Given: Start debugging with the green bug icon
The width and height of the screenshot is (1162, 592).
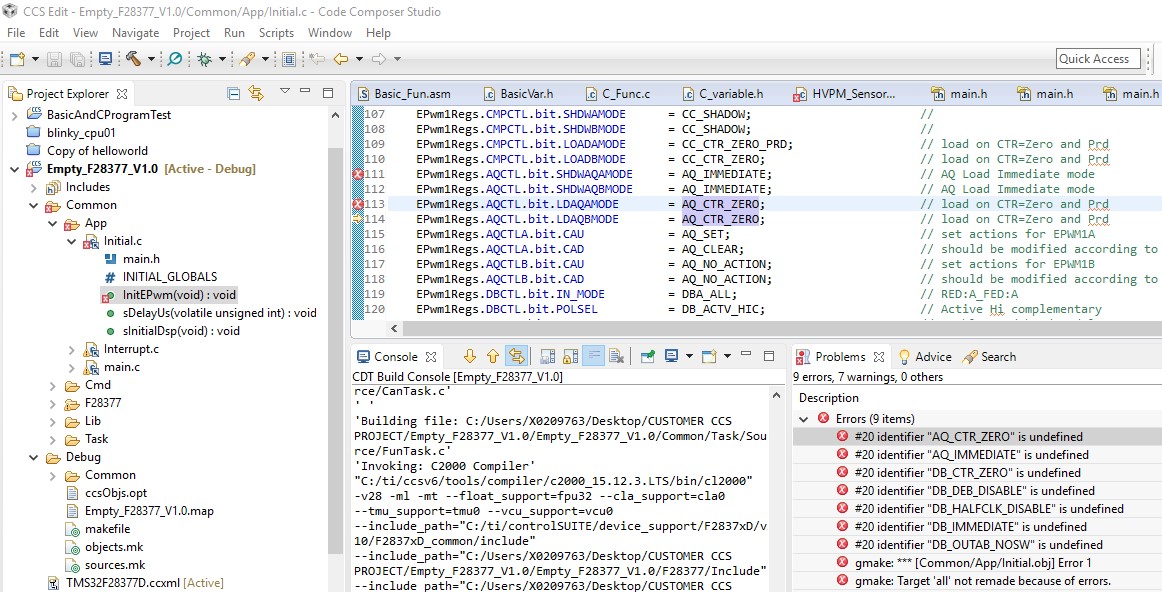Looking at the screenshot, I should tap(203, 59).
